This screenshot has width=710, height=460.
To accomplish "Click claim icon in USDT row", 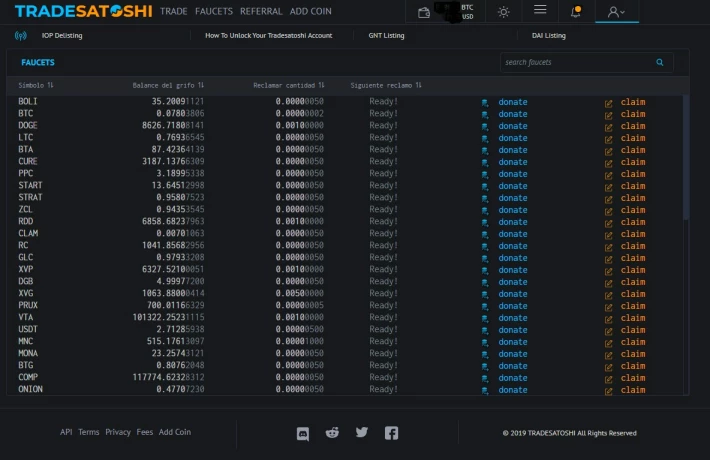I will pos(609,331).
